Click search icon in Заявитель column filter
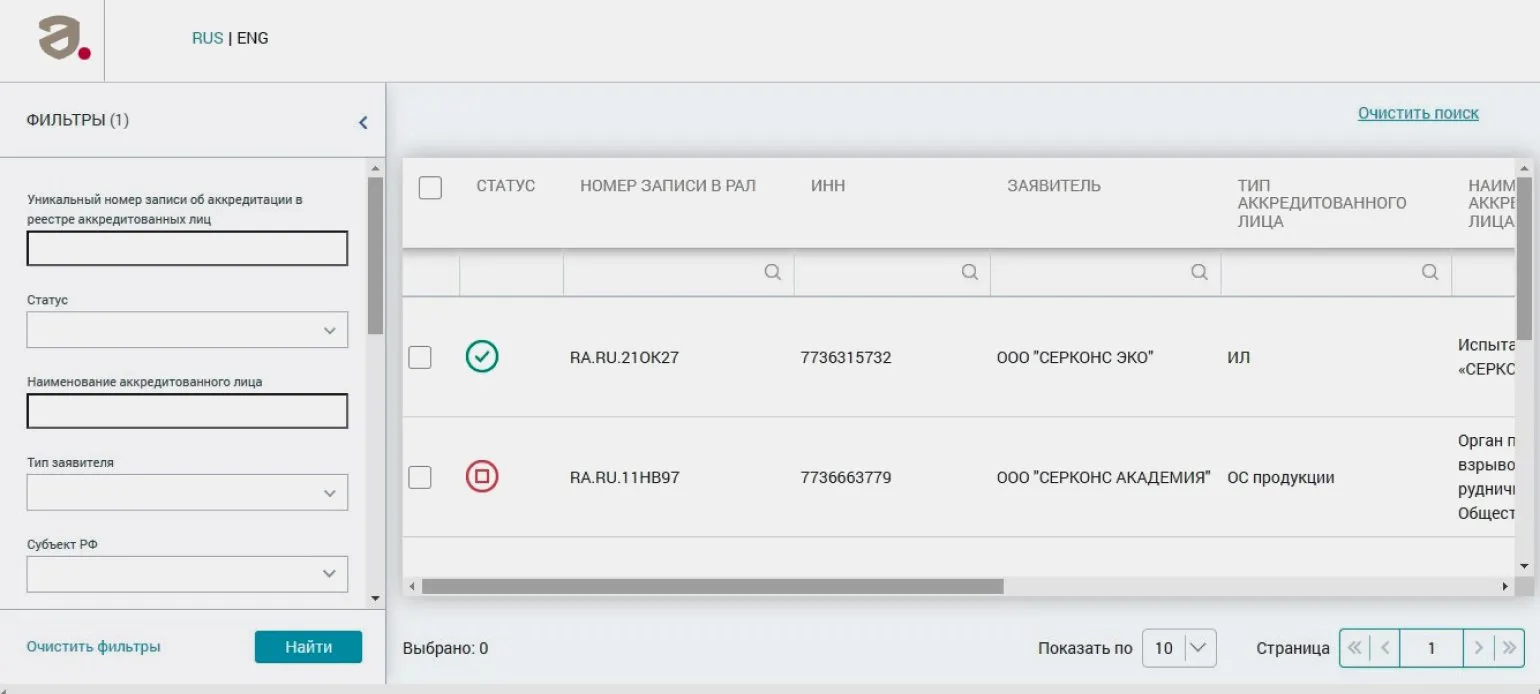This screenshot has width=1540, height=694. pos(1199,272)
